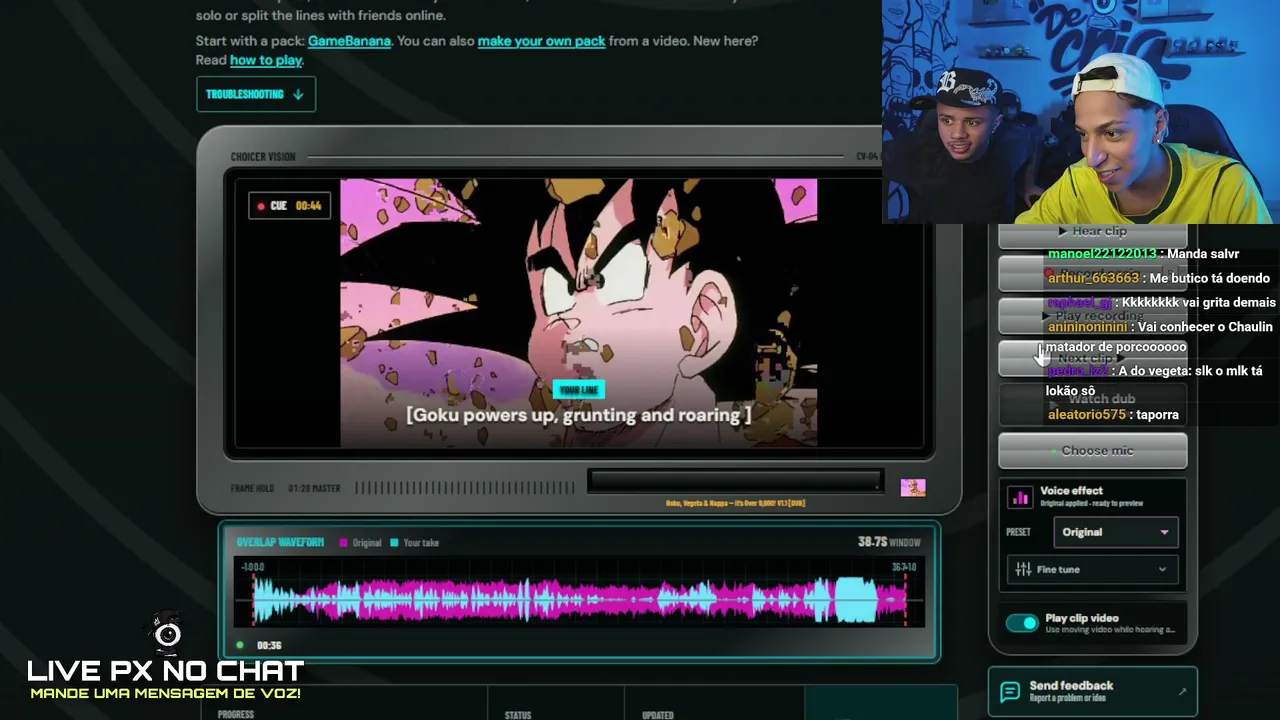Image resolution: width=1280 pixels, height=720 pixels.
Task: Expand the Fine tune section
Action: click(x=1092, y=569)
